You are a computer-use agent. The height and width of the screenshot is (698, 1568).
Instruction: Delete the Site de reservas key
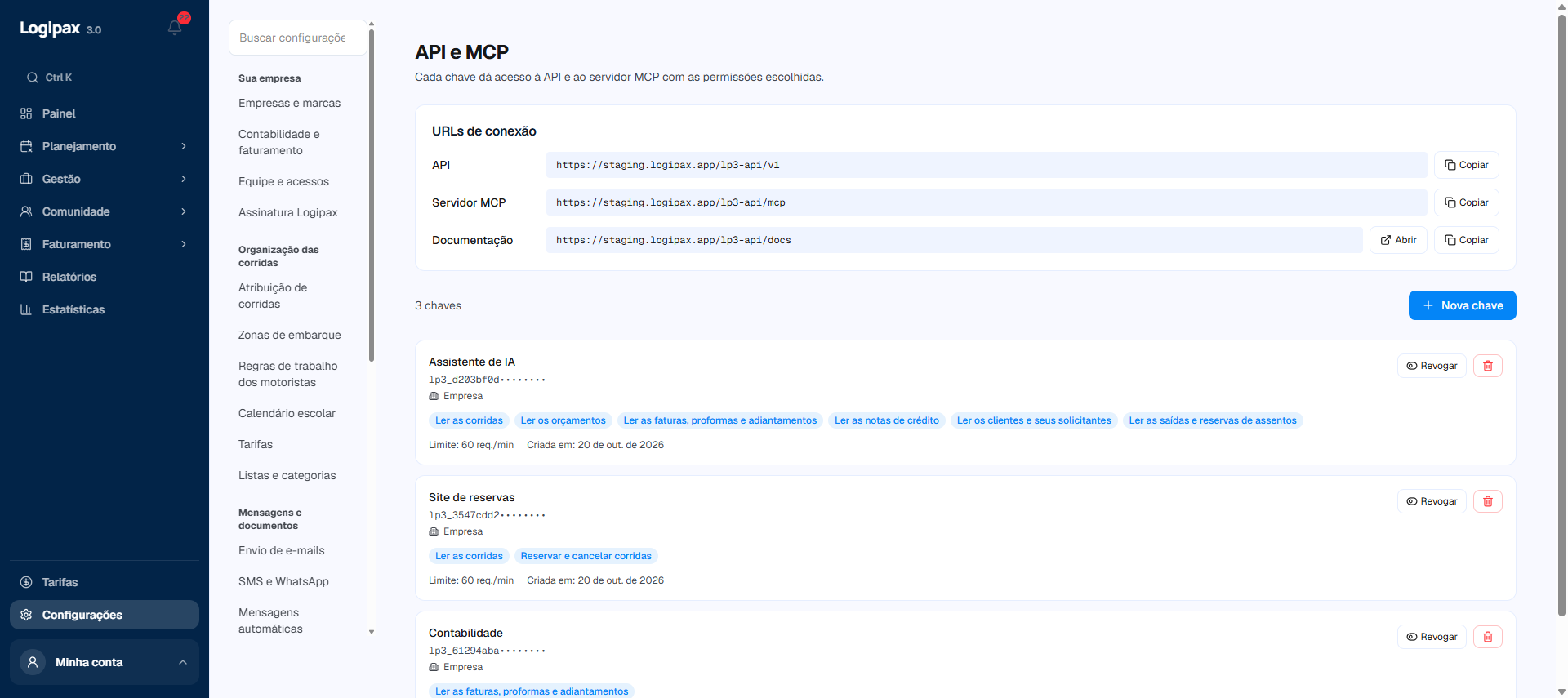[1488, 501]
